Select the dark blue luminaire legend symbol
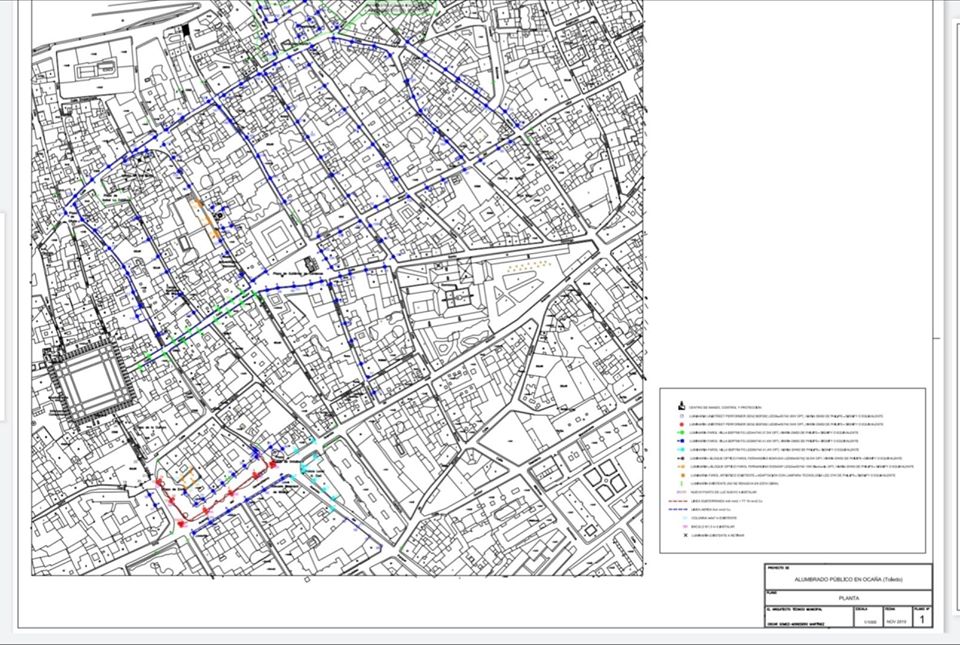The width and height of the screenshot is (960, 645). 682,440
